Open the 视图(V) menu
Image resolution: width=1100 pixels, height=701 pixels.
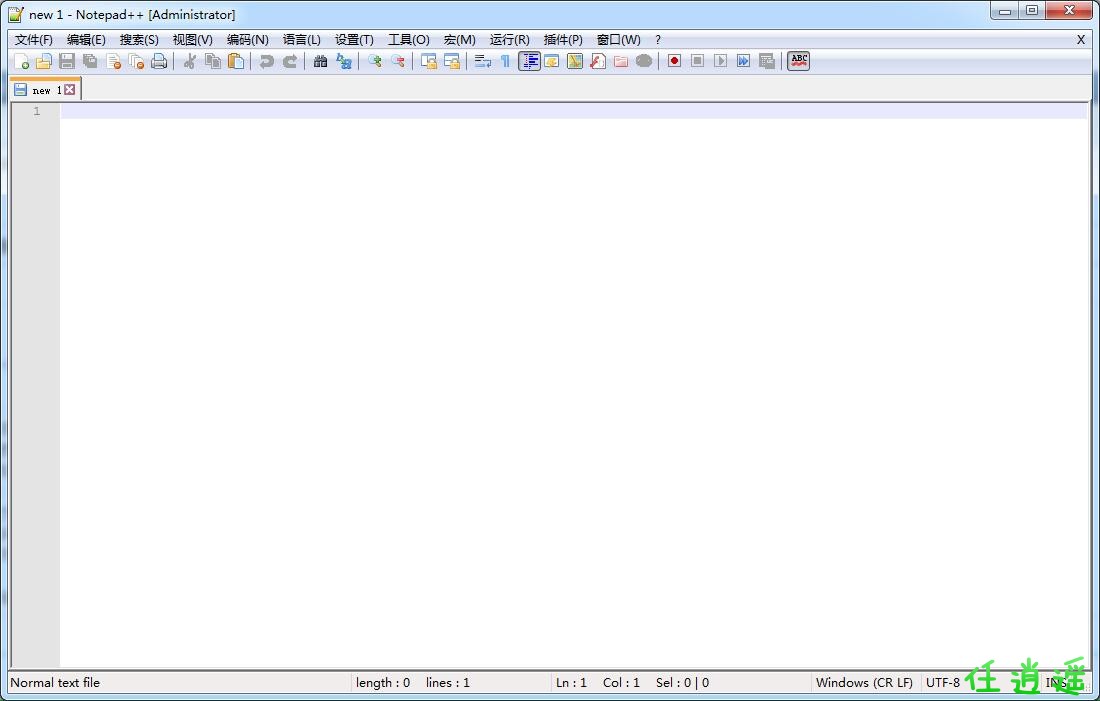coord(192,40)
